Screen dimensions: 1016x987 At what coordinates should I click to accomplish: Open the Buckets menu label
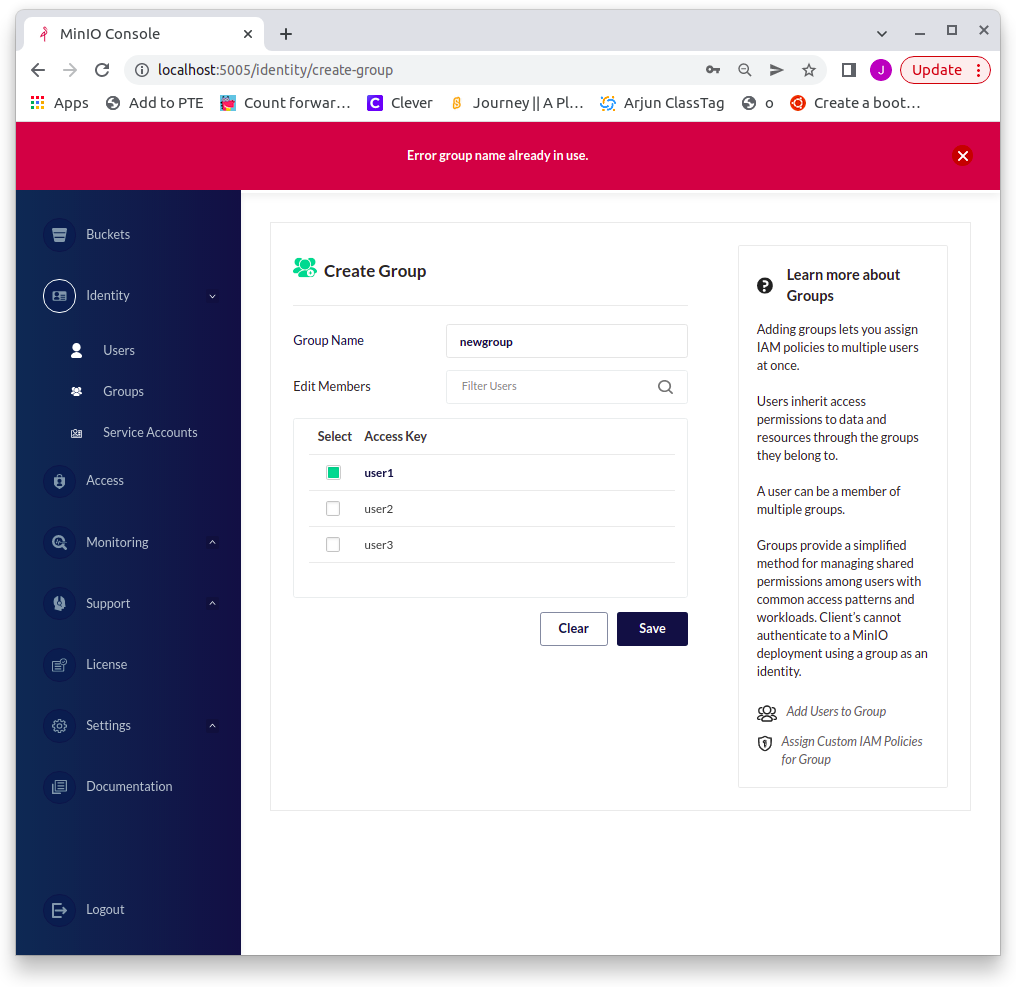tap(108, 235)
